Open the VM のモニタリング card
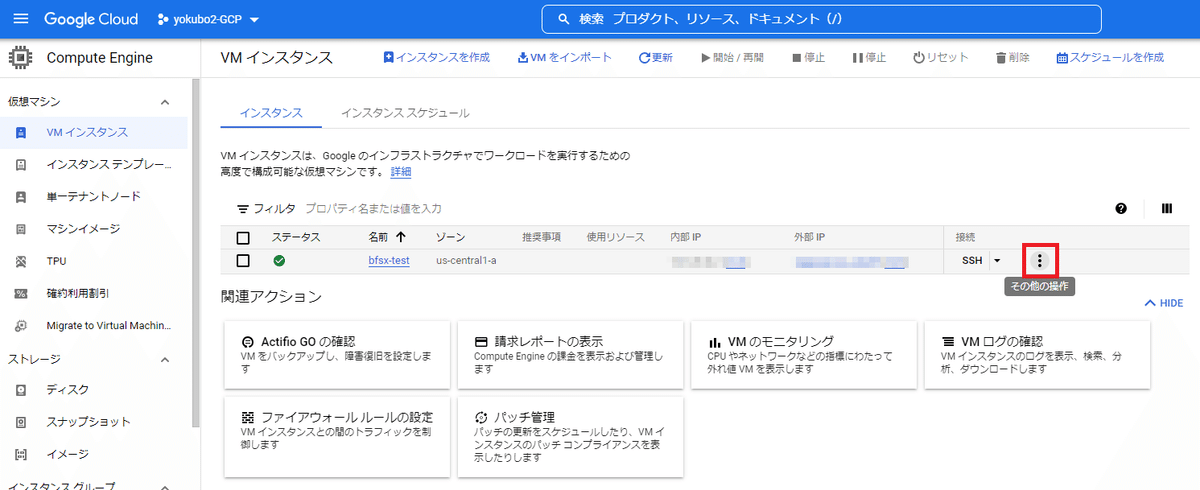The width and height of the screenshot is (1200, 490). 805,355
